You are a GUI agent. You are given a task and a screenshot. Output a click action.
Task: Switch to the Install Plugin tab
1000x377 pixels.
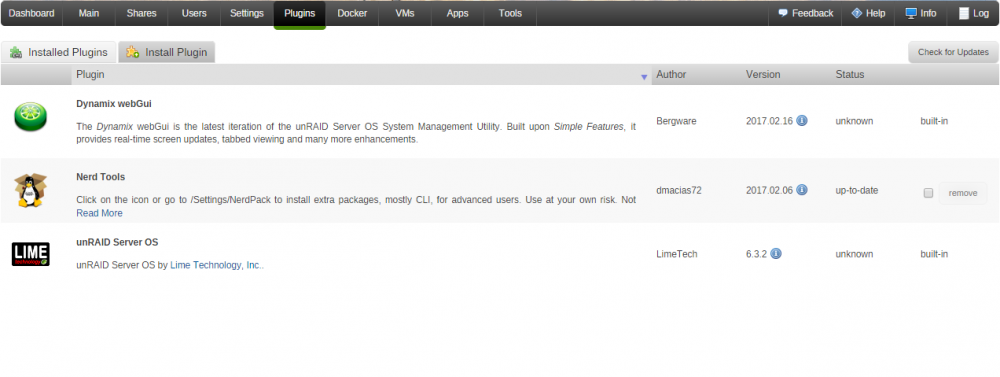coord(166,52)
